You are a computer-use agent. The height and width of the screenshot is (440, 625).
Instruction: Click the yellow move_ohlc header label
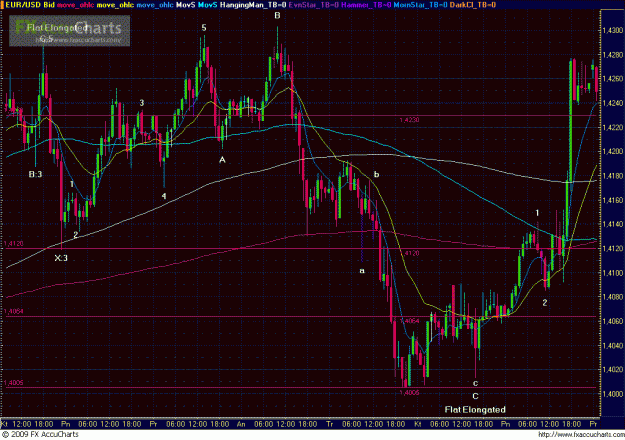(115, 5)
